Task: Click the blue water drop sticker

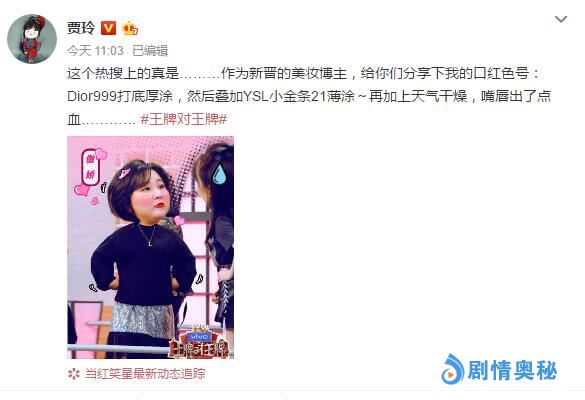Action: [x=219, y=174]
